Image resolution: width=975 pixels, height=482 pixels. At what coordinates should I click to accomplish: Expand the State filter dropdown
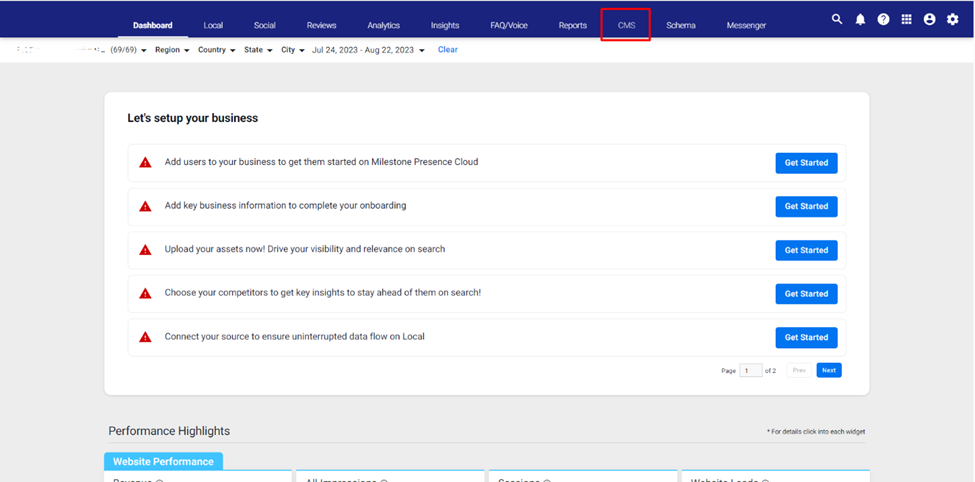258,50
